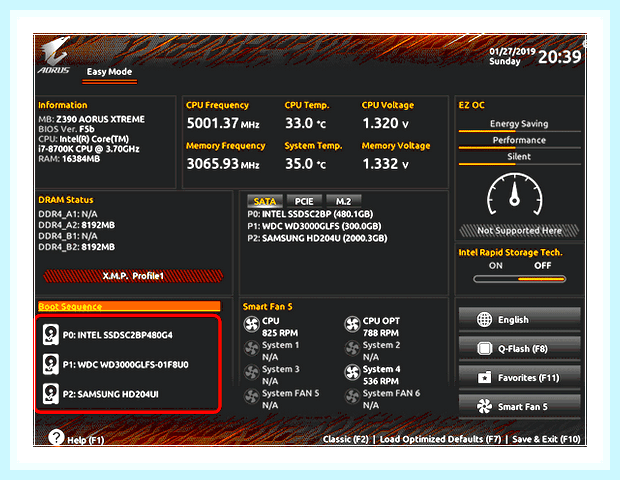Click the Smart Fan 5 button fan icon
The height and width of the screenshot is (480, 620).
484,406
